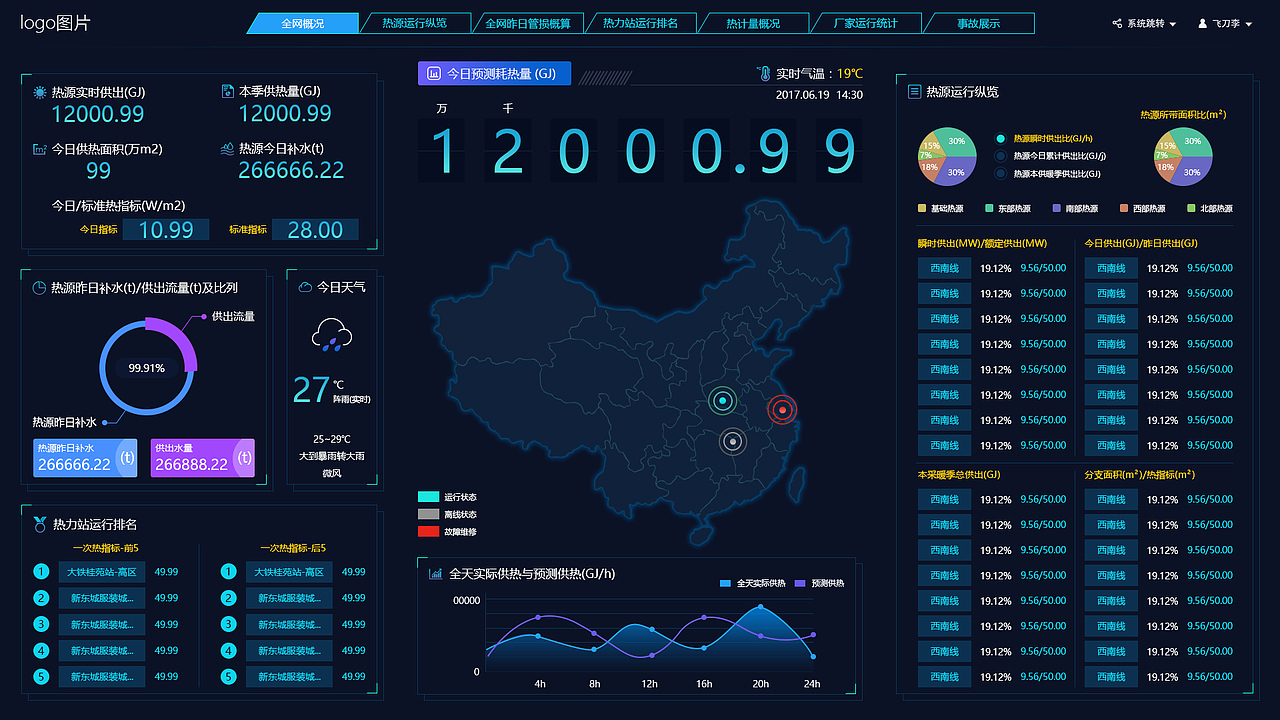Viewport: 1280px width, 720px height.
Task: Open the 全网昨日管损概算 tab
Action: (x=527, y=23)
